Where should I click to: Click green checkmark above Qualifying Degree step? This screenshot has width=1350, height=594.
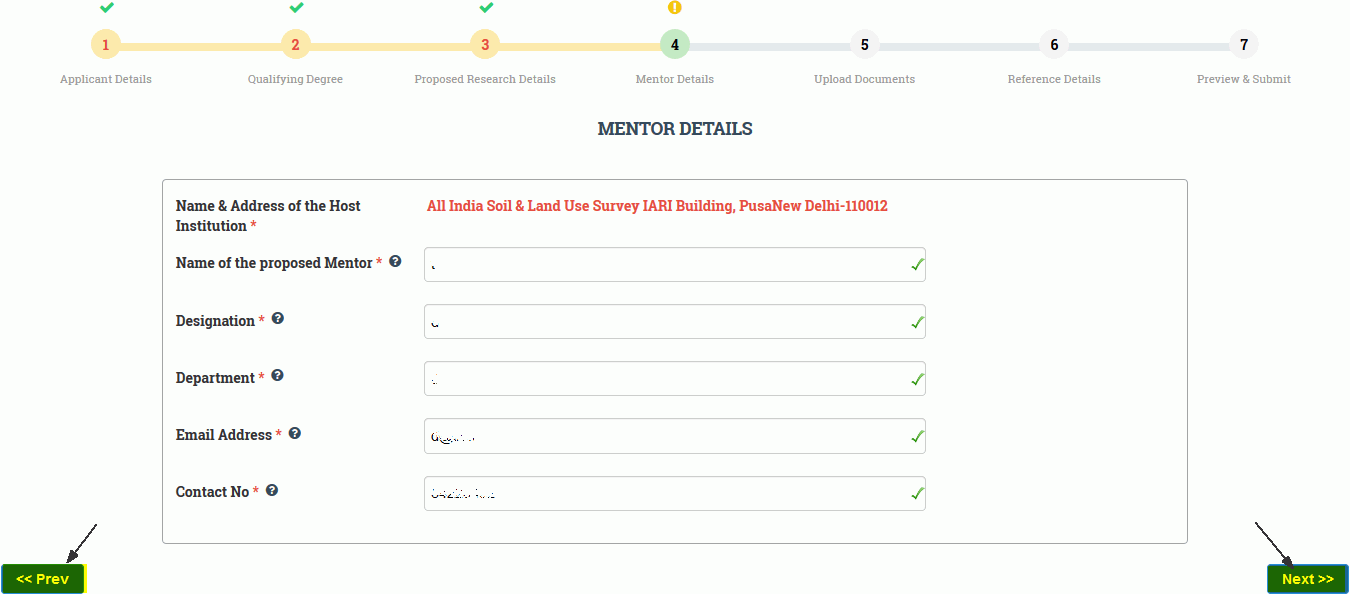tap(296, 8)
